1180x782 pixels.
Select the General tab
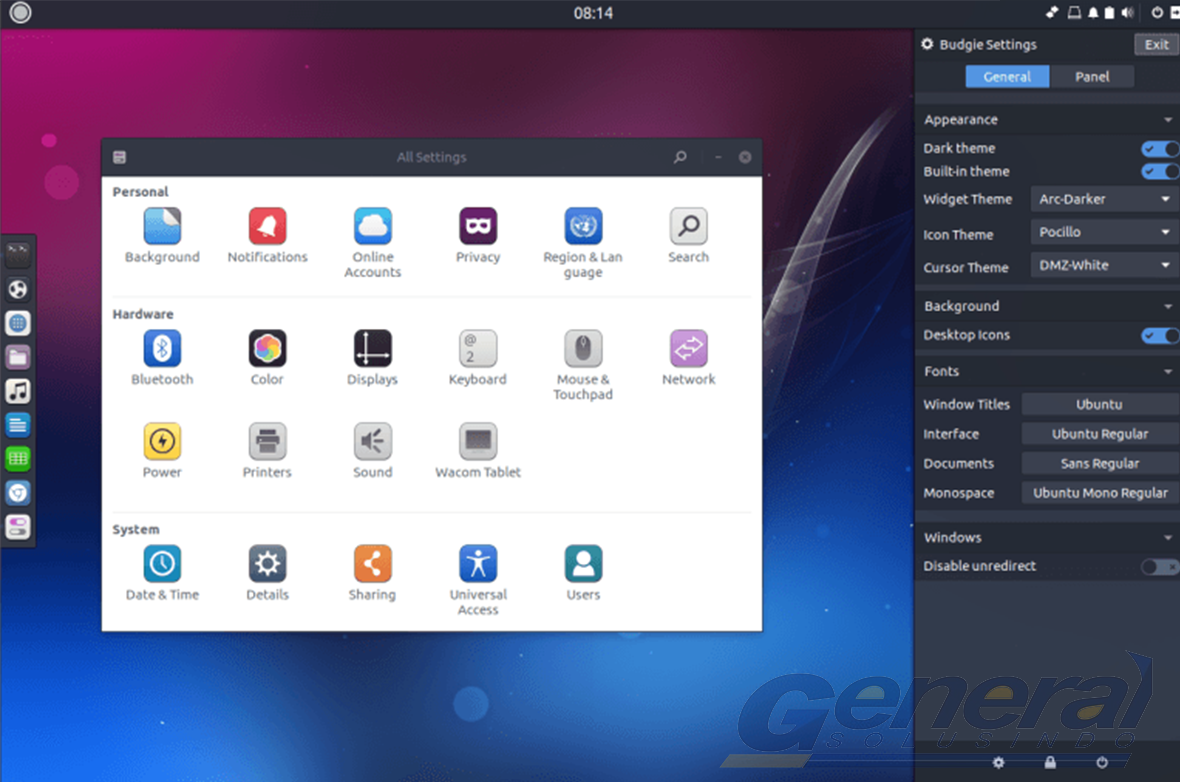pos(1007,76)
